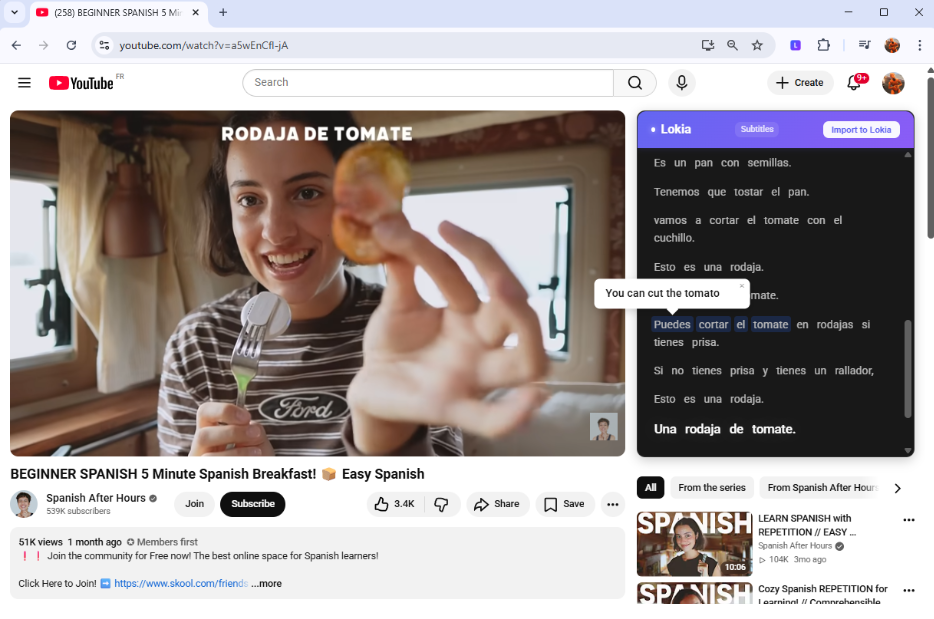Click the YouTube search input field
The image size is (934, 619).
(428, 83)
